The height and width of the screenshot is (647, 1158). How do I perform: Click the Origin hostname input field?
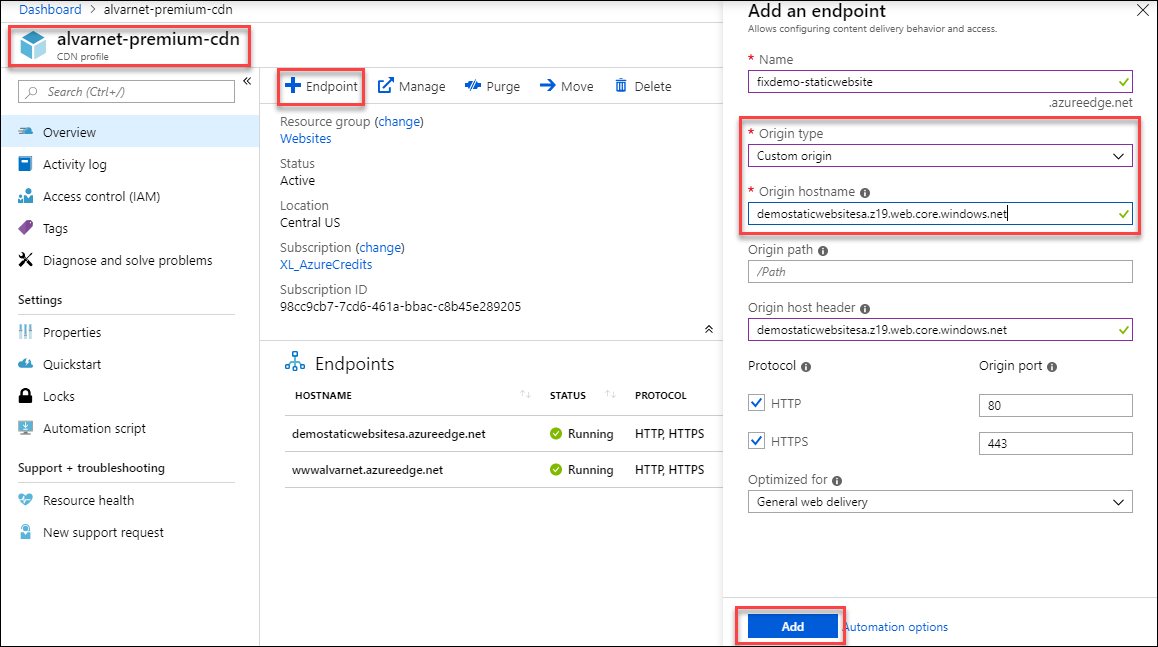[x=939, y=214]
